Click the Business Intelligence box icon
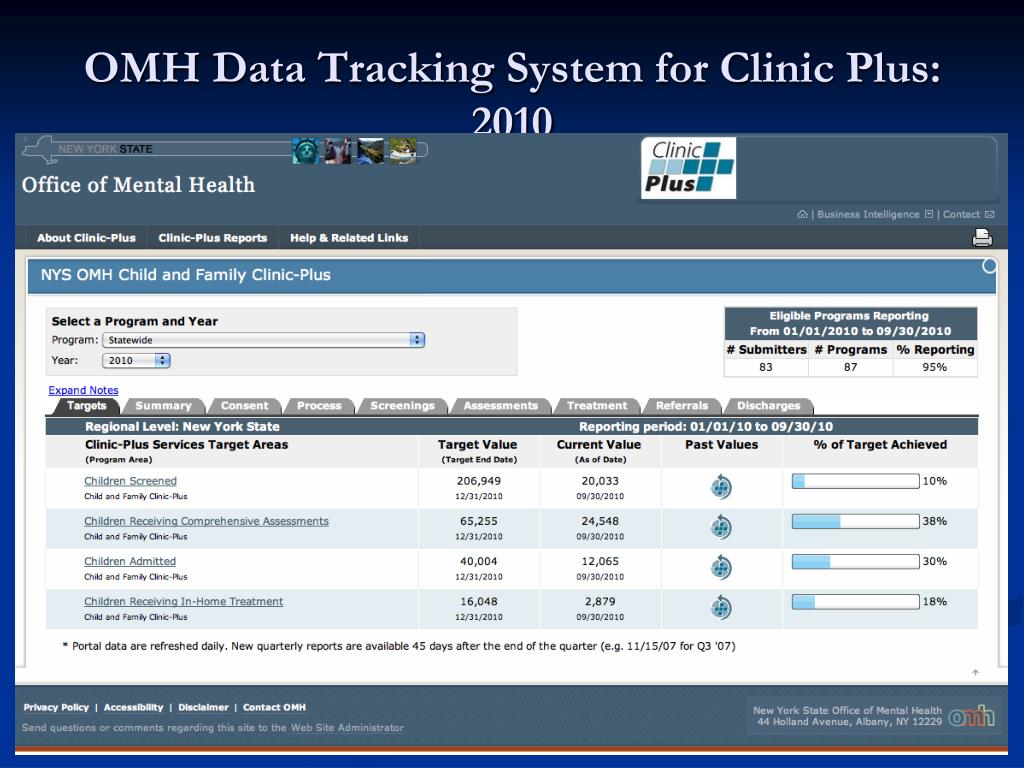Image resolution: width=1024 pixels, height=768 pixels. tap(929, 214)
